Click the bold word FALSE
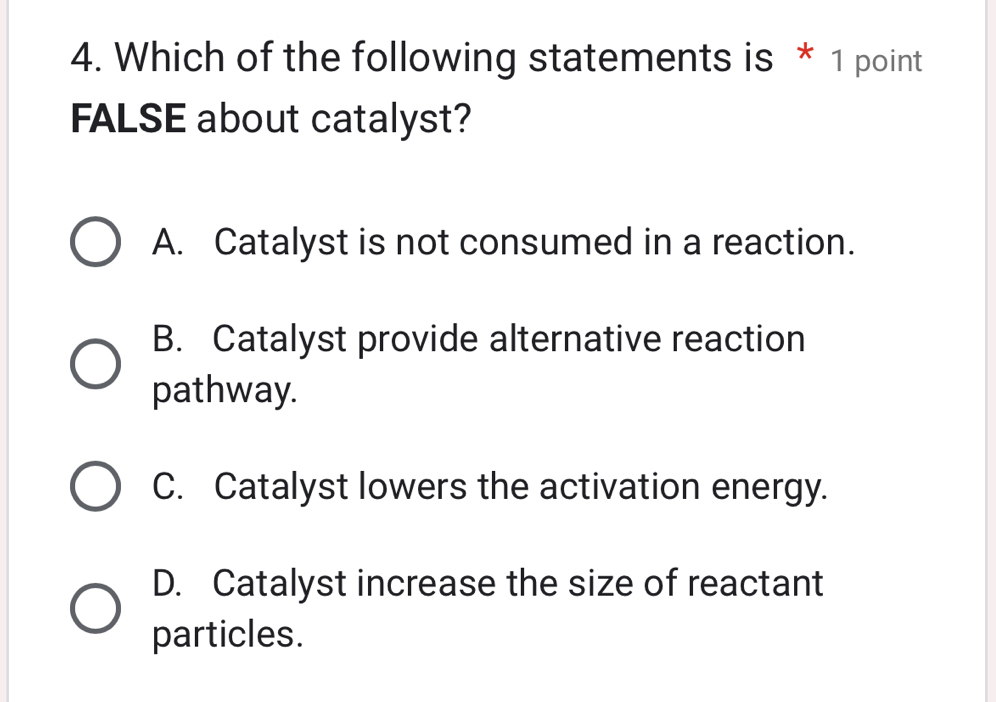Image resolution: width=996 pixels, height=702 pixels. point(129,121)
